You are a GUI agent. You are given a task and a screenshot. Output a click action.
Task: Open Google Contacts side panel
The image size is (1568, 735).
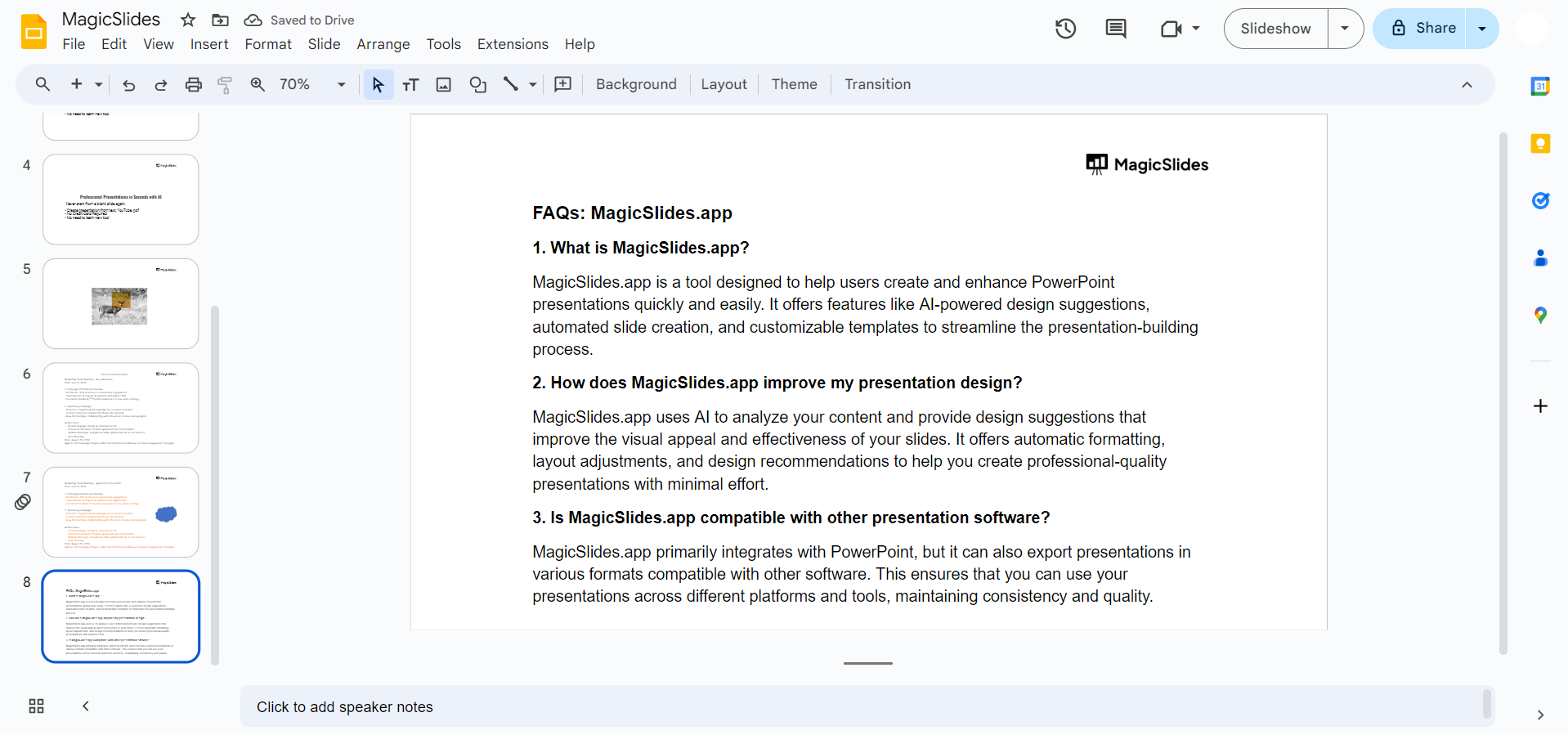(x=1540, y=258)
